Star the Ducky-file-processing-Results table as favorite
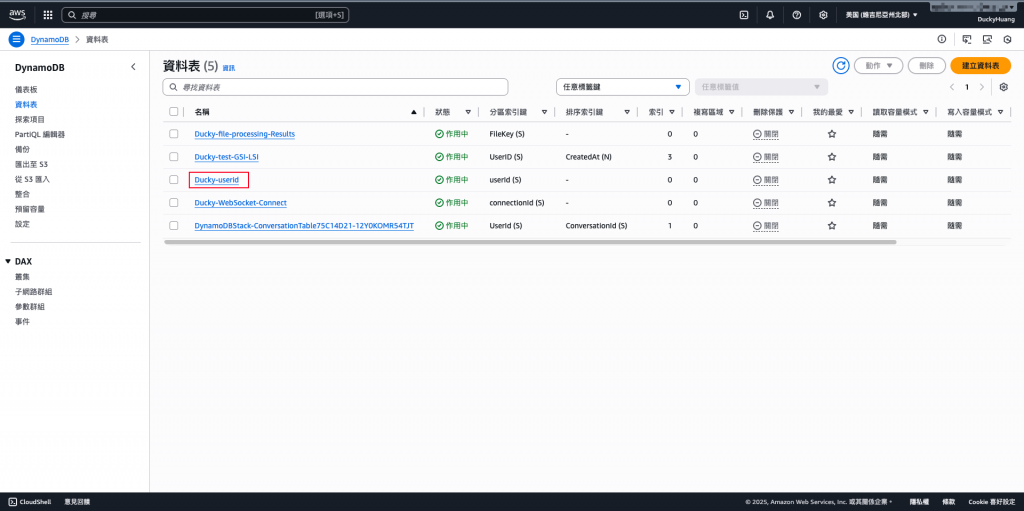 [831, 134]
